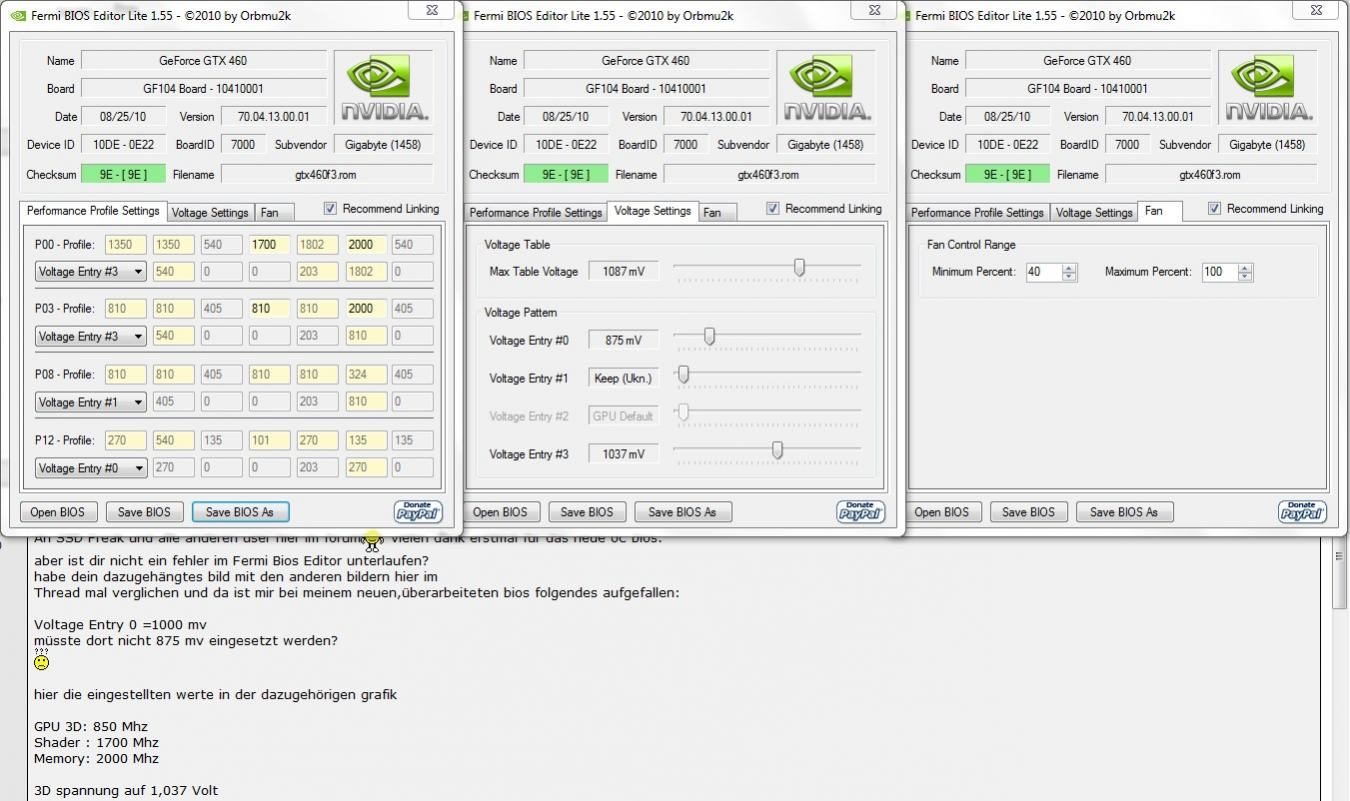Open the P00 profile Voltage Entry #3 dropdown
Screen dimensions: 1350x801
(91, 271)
